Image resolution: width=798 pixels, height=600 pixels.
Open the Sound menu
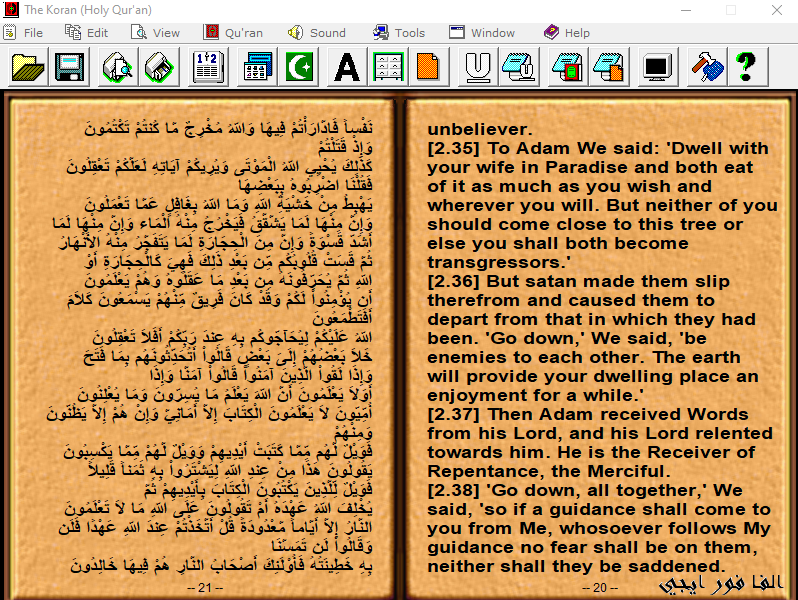pos(317,33)
